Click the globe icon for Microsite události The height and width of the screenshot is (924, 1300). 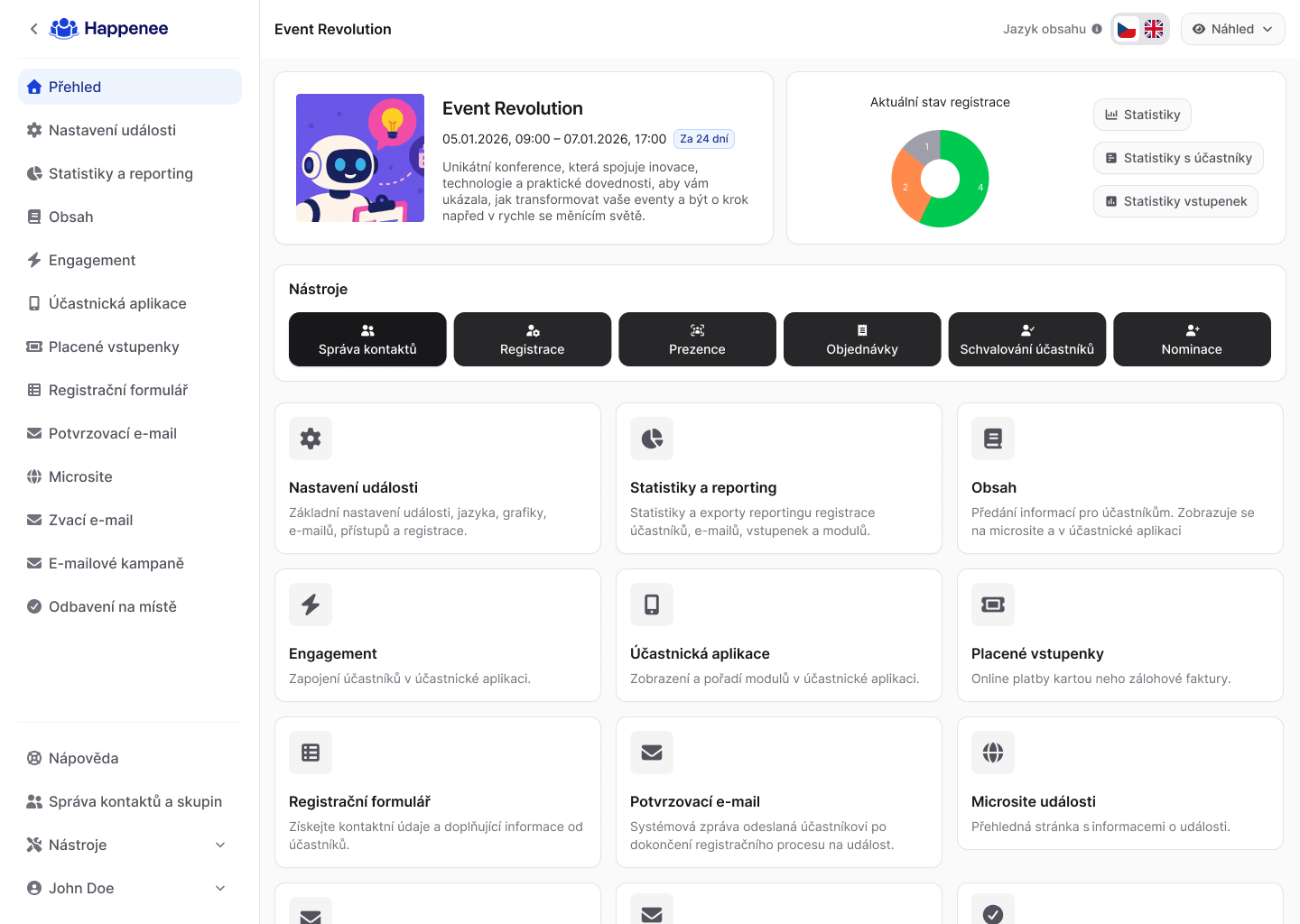pyautogui.click(x=993, y=753)
